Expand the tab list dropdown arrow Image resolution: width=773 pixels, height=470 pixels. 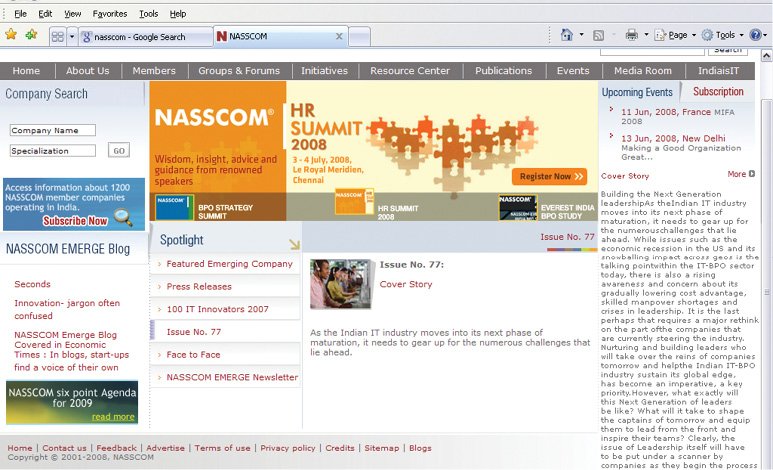pyautogui.click(x=71, y=37)
